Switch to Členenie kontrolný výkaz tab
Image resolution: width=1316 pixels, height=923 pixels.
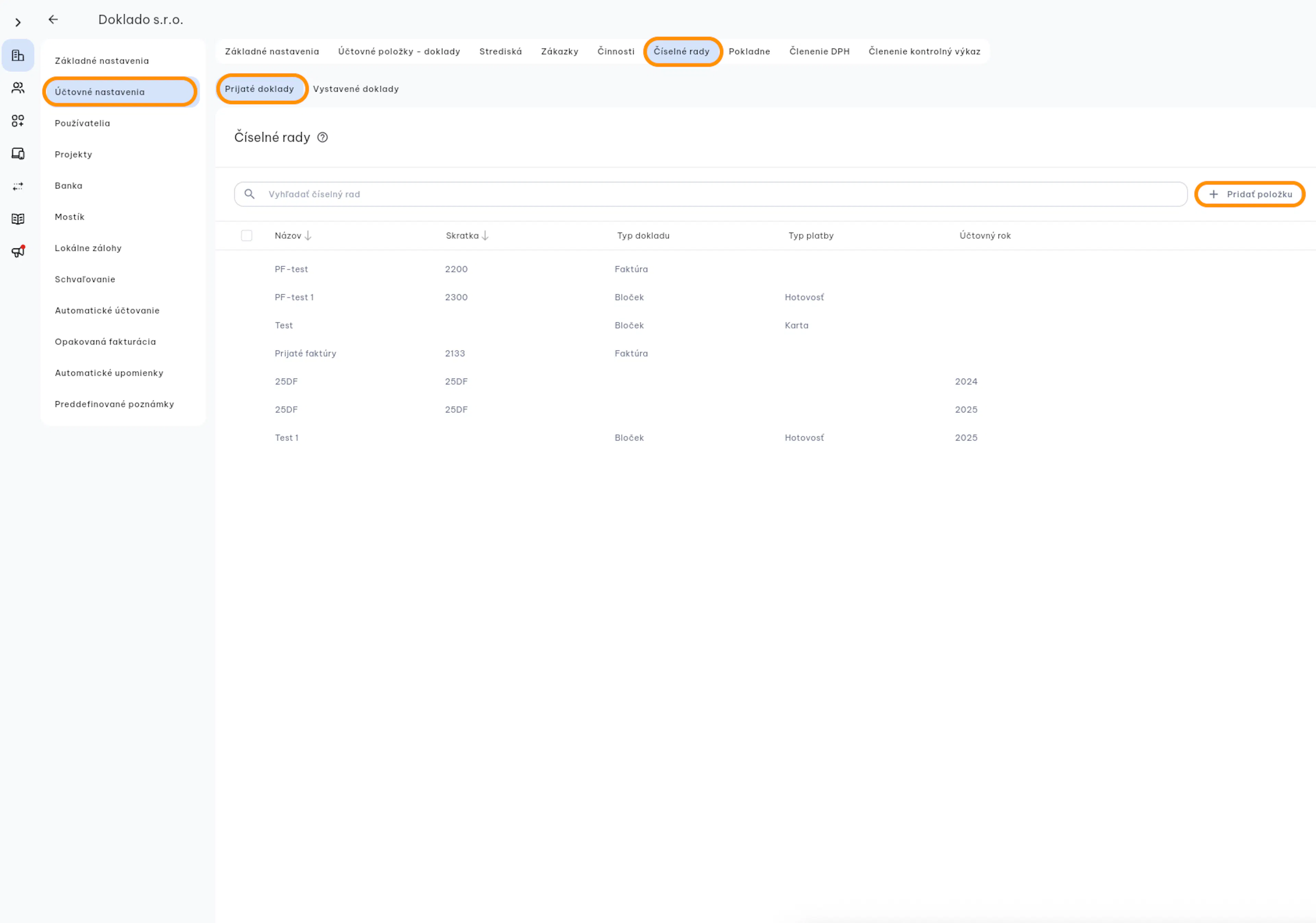click(x=924, y=52)
